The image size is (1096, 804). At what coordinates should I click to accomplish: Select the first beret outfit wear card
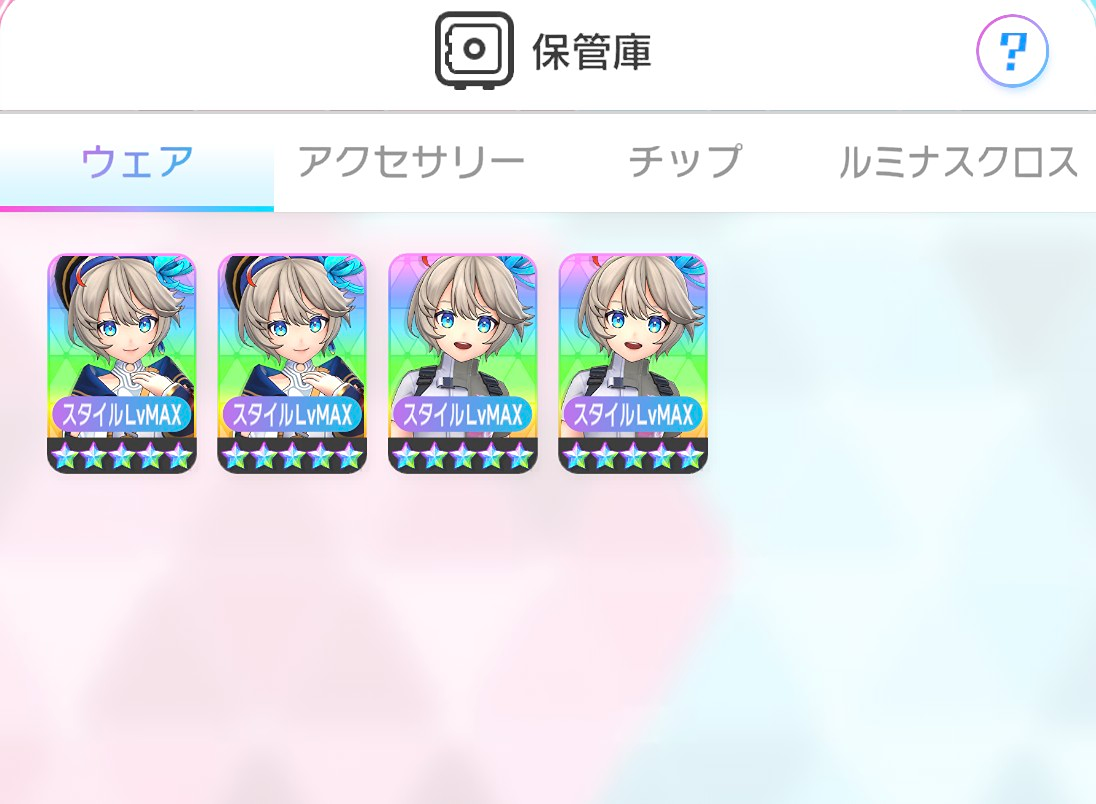(x=122, y=364)
